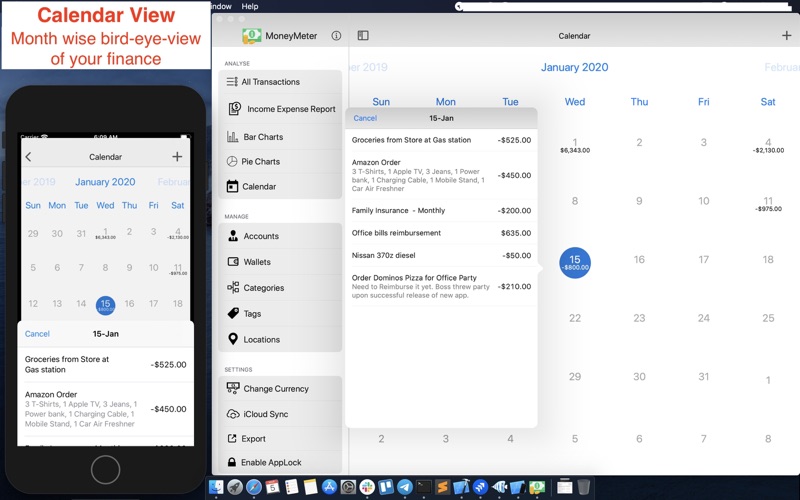Viewport: 800px width, 500px height.
Task: Go to the previous month 2019 on desktop
Action: pos(368,67)
